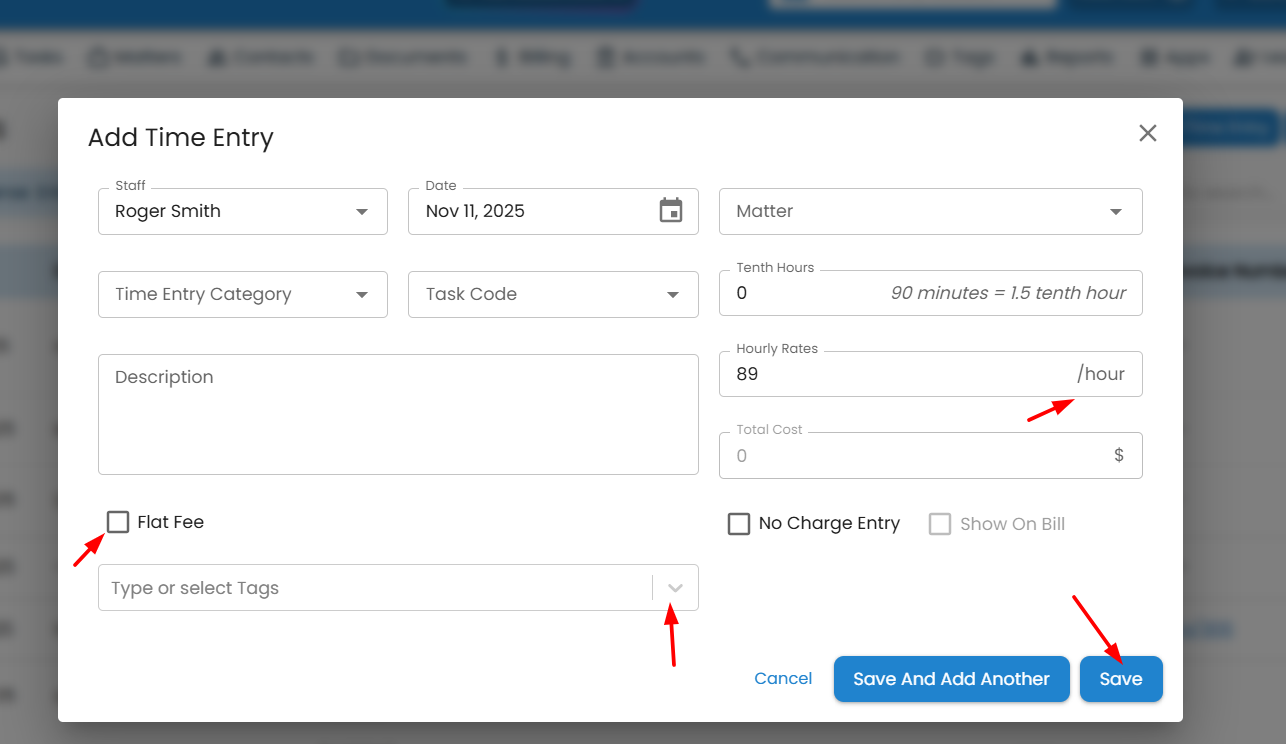This screenshot has width=1286, height=744.
Task: Close the Add Time Entry dialog
Action: click(1147, 134)
